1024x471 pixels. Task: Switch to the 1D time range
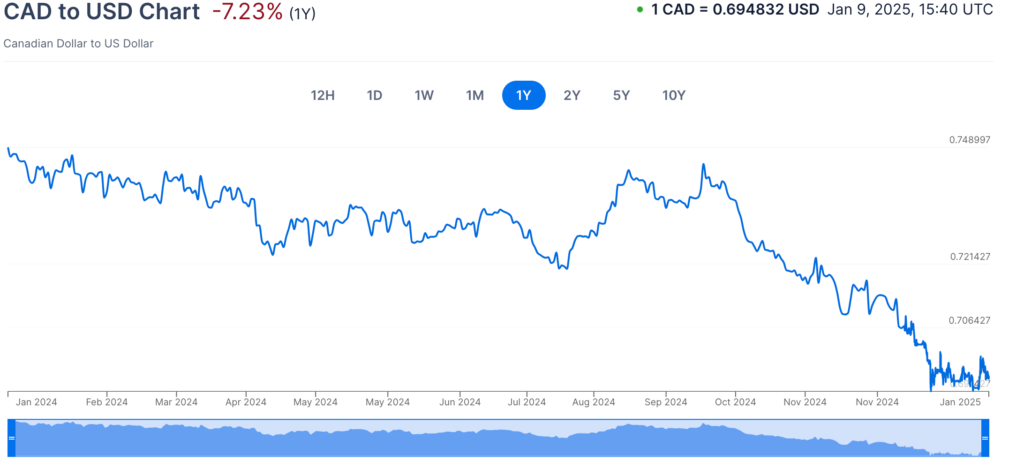pos(374,95)
